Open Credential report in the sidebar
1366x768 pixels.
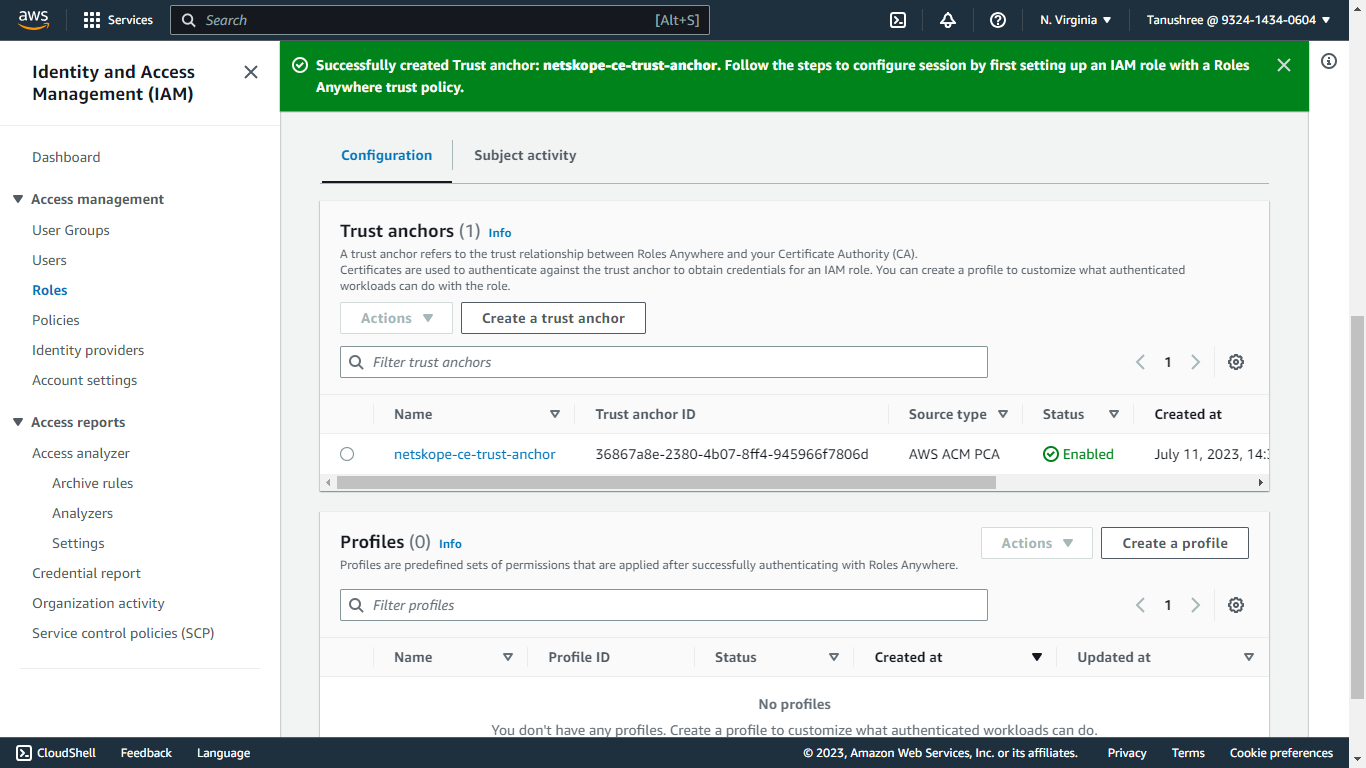[86, 573]
